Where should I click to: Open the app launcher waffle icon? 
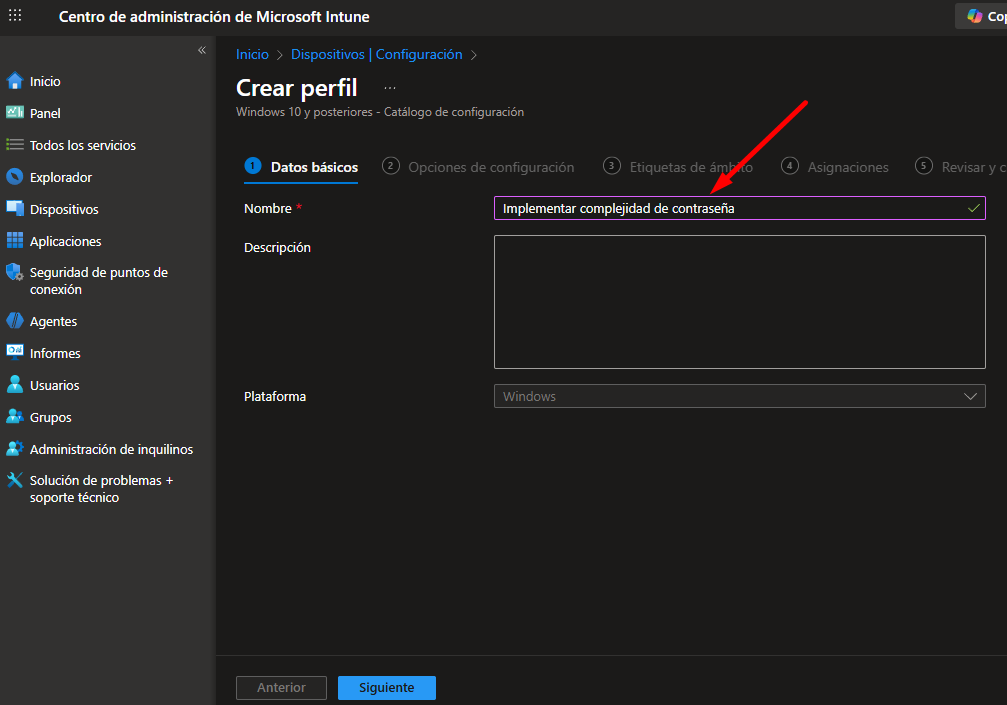click(15, 16)
